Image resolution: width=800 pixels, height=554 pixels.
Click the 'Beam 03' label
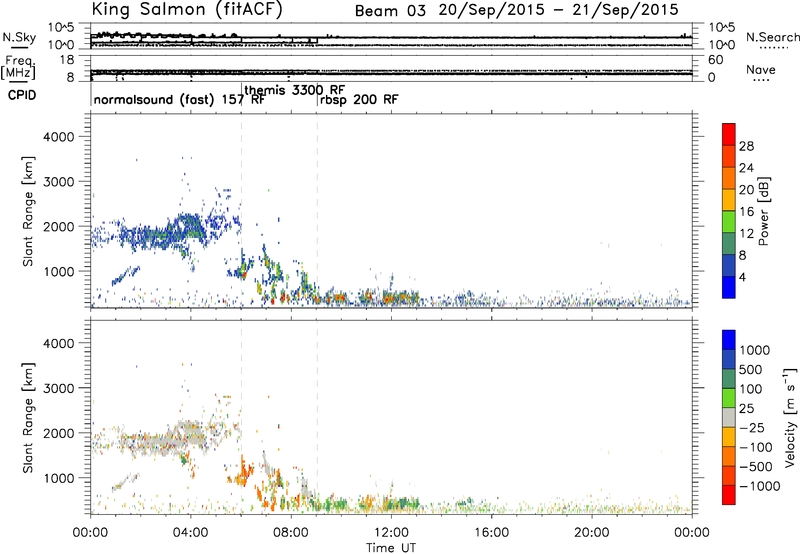click(390, 11)
